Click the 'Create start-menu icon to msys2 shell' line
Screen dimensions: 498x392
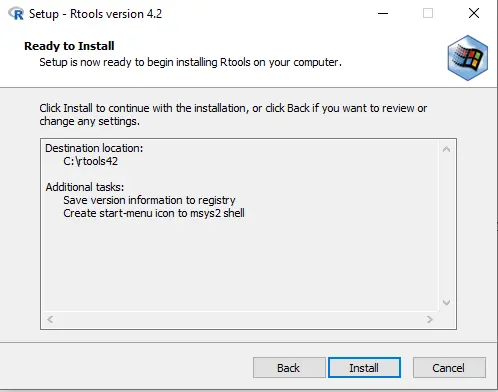coord(154,213)
